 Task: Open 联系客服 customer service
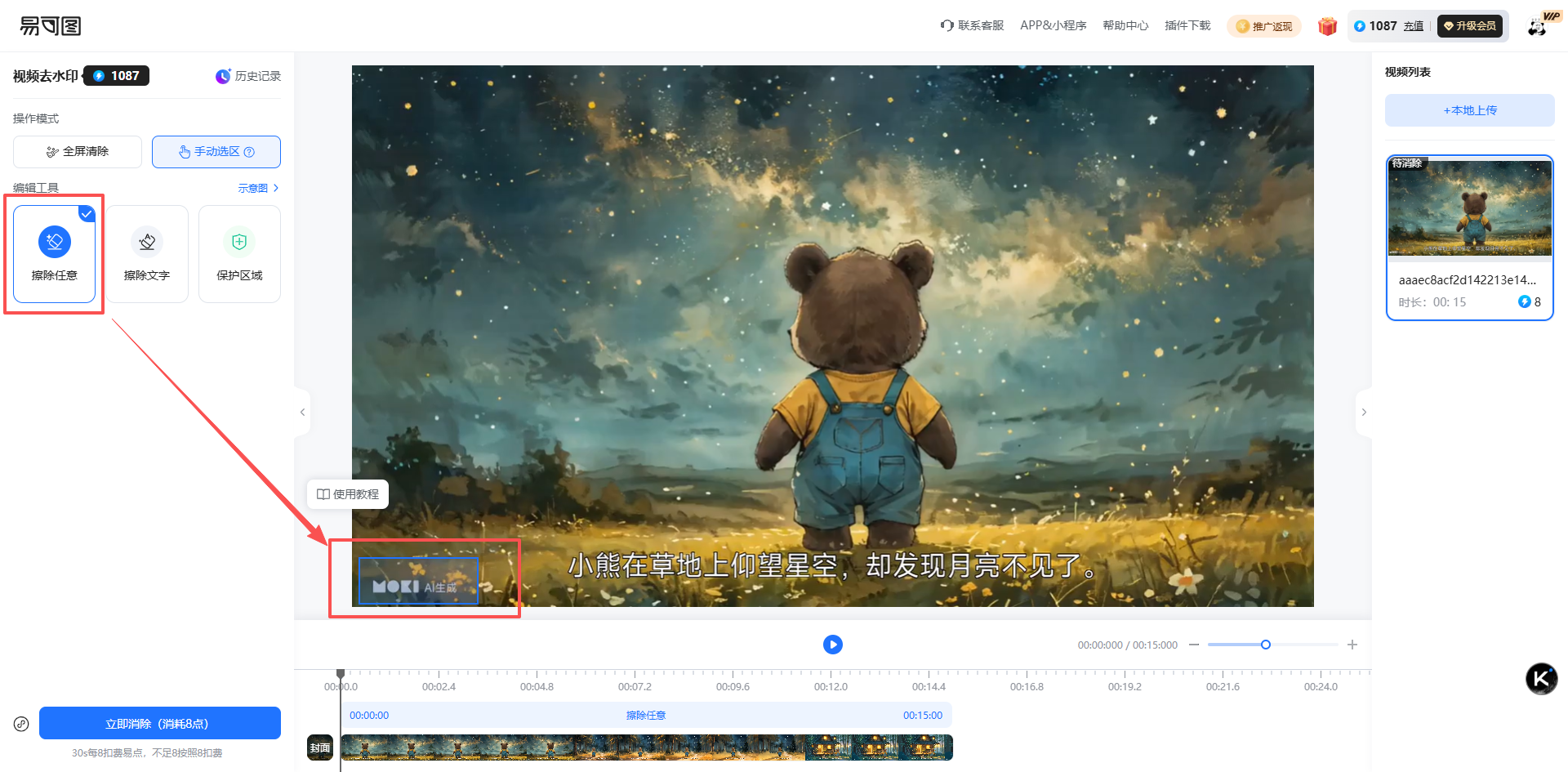tap(972, 25)
